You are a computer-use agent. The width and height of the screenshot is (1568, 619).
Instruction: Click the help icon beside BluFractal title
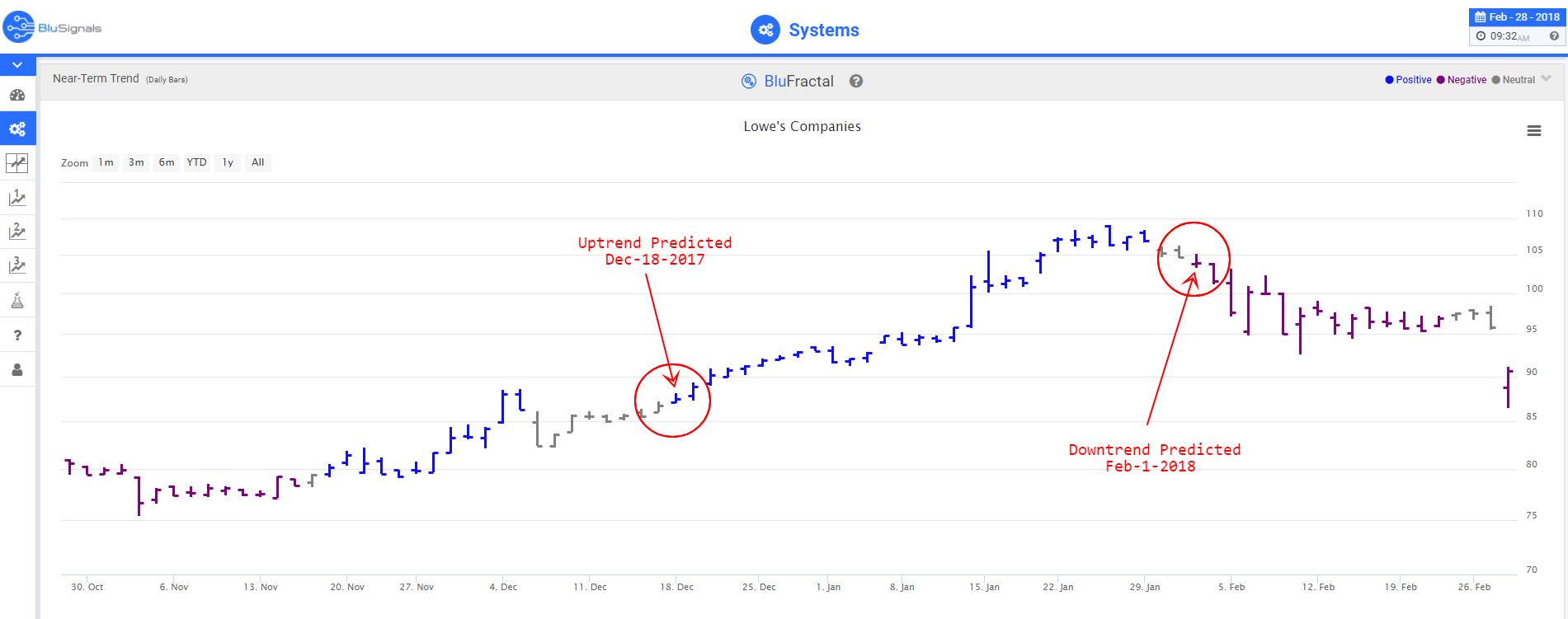856,81
